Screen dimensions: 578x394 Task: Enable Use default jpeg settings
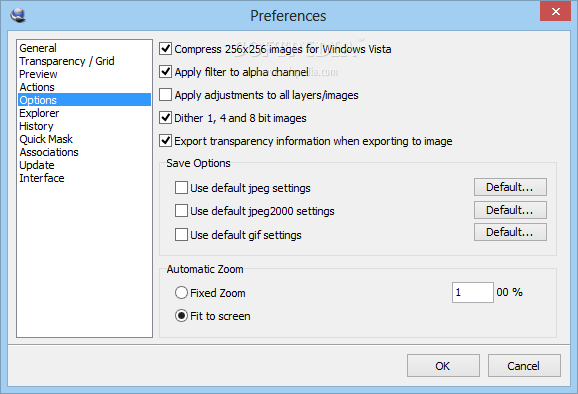(181, 187)
